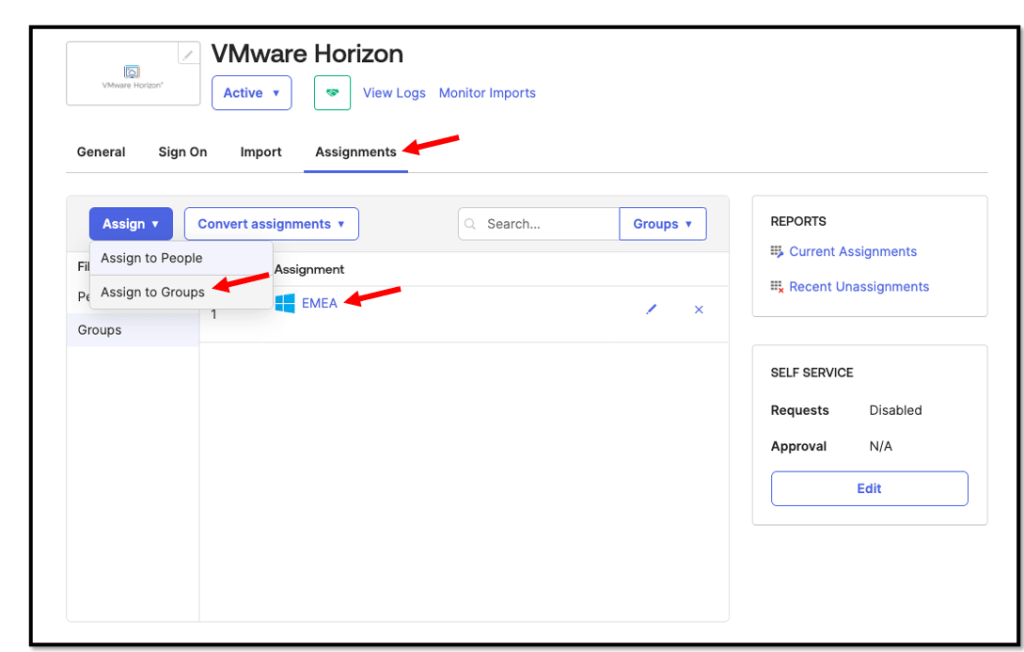Image resolution: width=1024 pixels, height=652 pixels.
Task: Switch to the General tab
Action: pos(101,152)
